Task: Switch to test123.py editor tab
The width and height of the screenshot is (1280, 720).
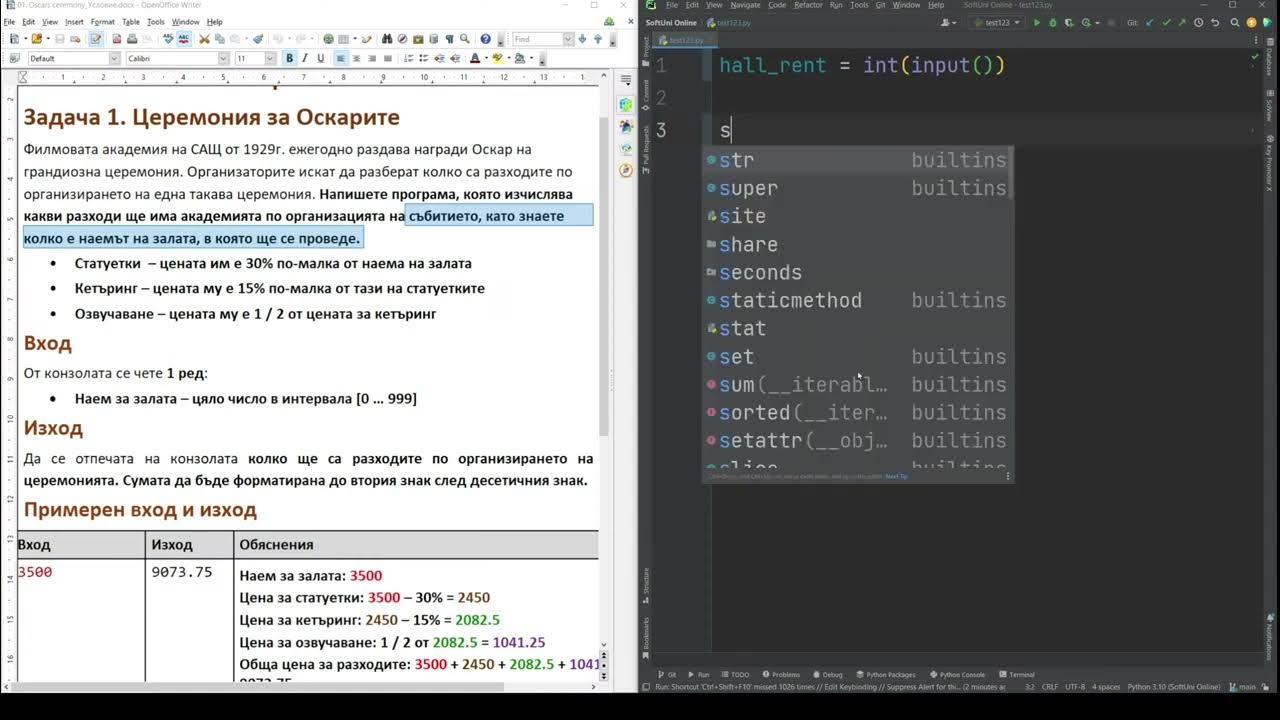Action: (686, 40)
